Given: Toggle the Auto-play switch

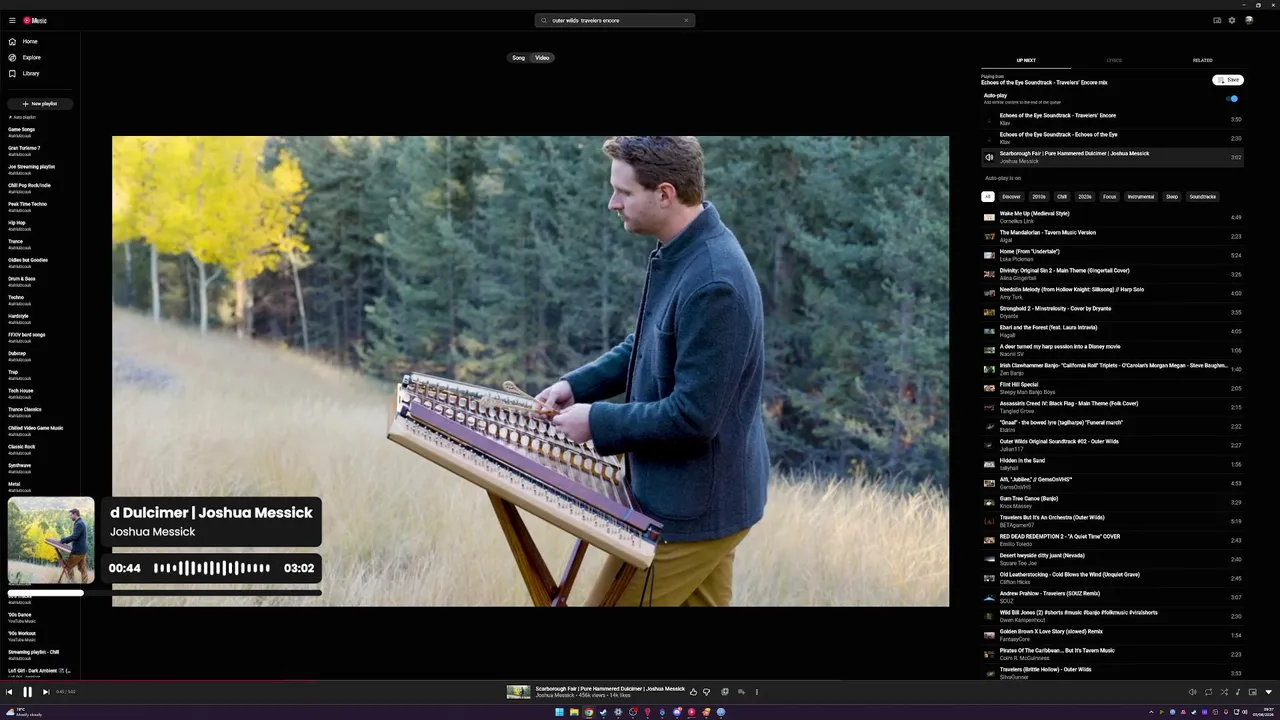Looking at the screenshot, I should (1233, 99).
